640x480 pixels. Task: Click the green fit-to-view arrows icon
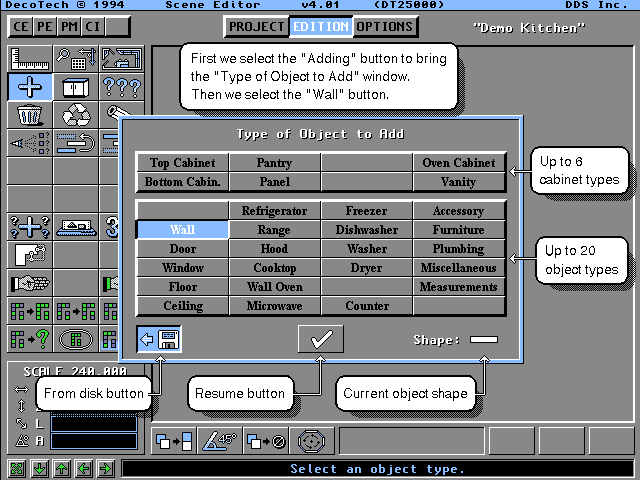17,468
